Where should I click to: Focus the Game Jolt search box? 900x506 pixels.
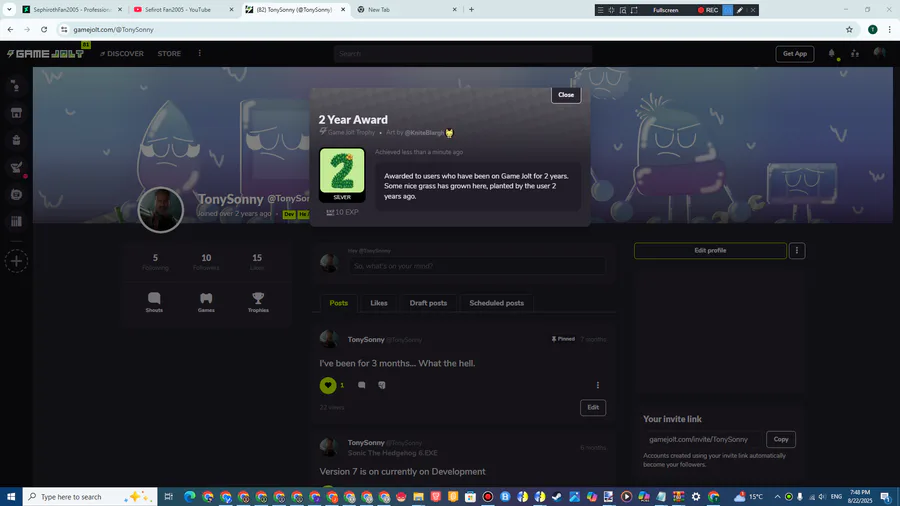coord(463,54)
